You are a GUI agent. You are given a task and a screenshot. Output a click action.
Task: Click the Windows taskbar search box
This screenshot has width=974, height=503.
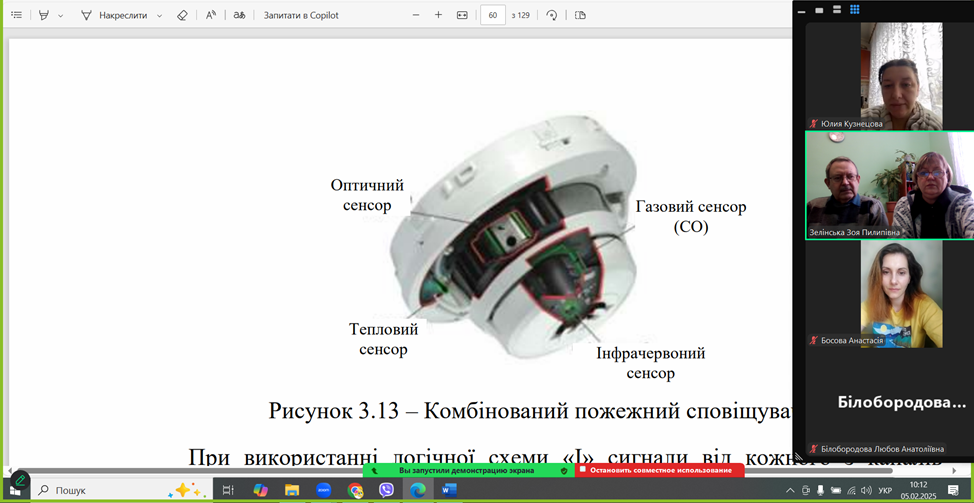(100, 490)
